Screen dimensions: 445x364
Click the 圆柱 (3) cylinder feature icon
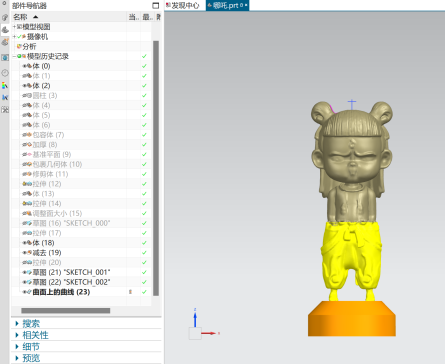[29, 96]
